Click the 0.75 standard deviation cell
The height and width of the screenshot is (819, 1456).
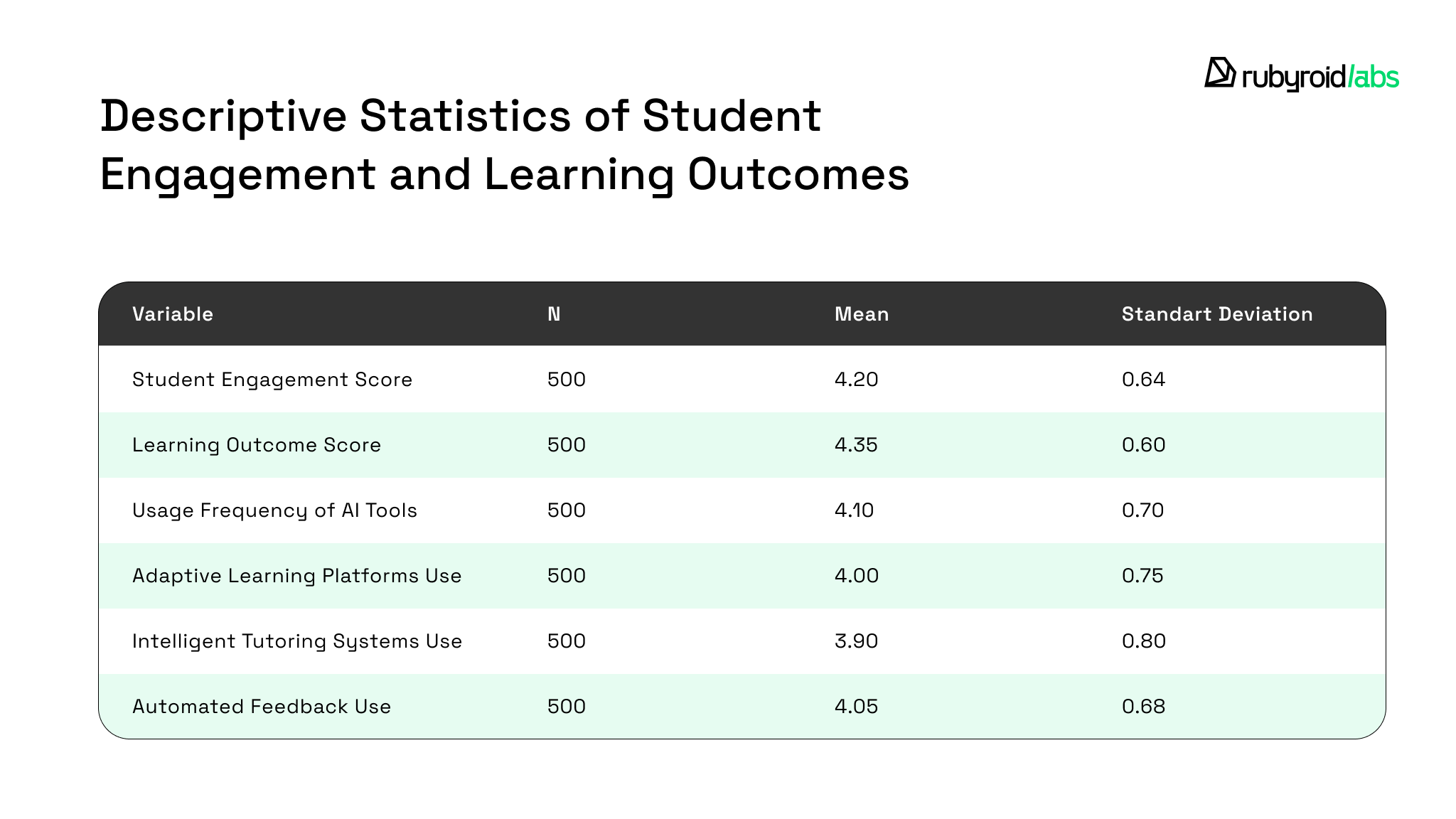tap(1142, 576)
